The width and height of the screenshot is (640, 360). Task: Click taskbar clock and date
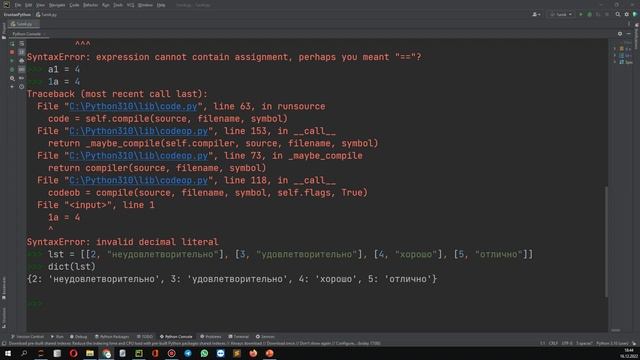[x=629, y=353]
